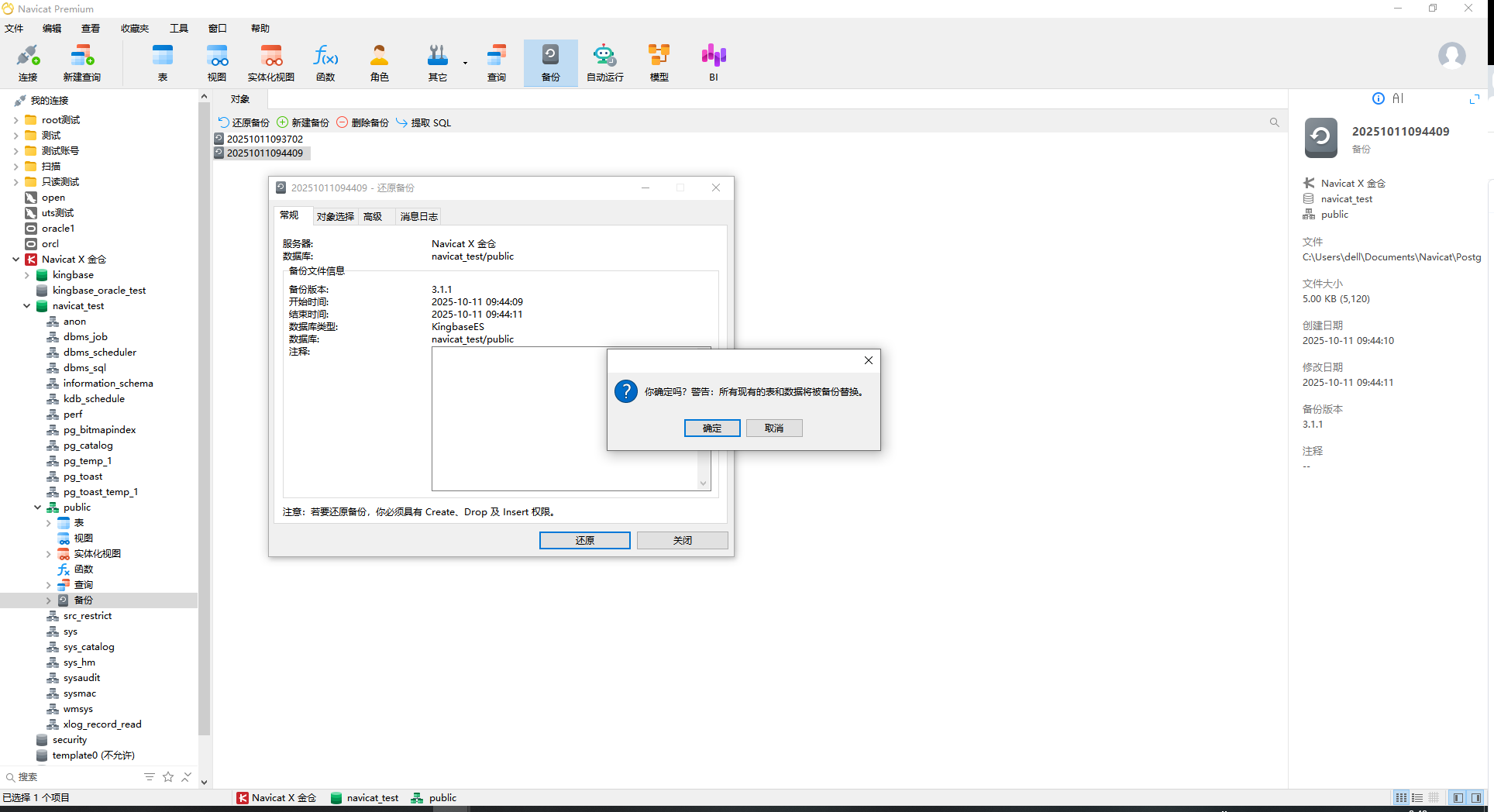Select the information_schema schema in the tree
This screenshot has height=812, width=1494.
pyautogui.click(x=108, y=384)
